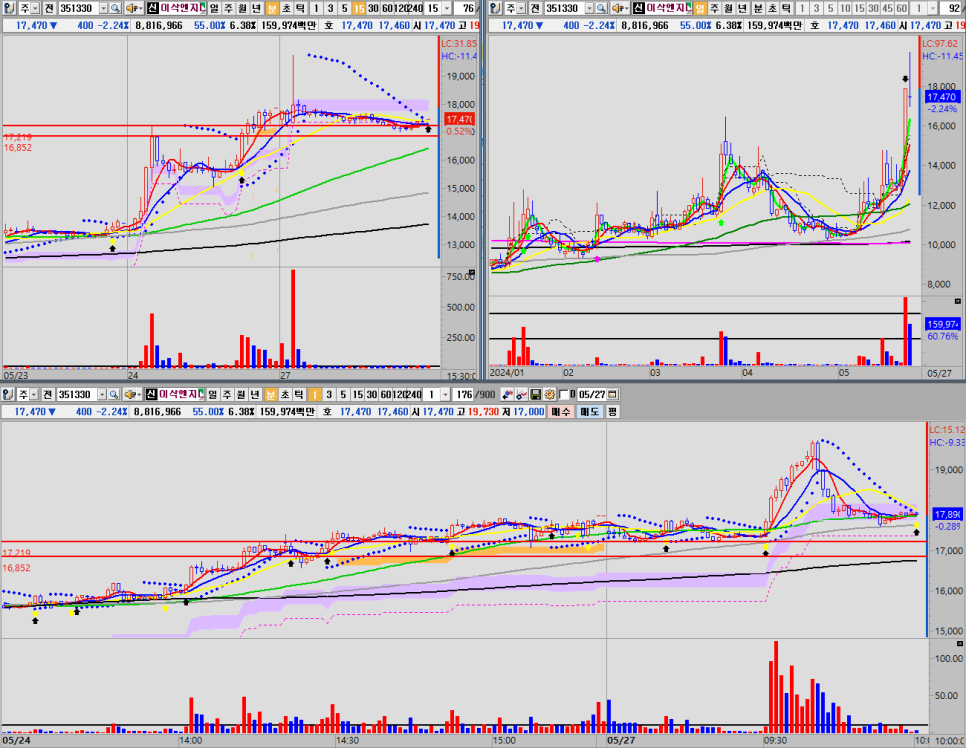Click the blue 17,470 price tag in top-right chart
Screen dimensions: 966x748
pyautogui.click(x=941, y=97)
